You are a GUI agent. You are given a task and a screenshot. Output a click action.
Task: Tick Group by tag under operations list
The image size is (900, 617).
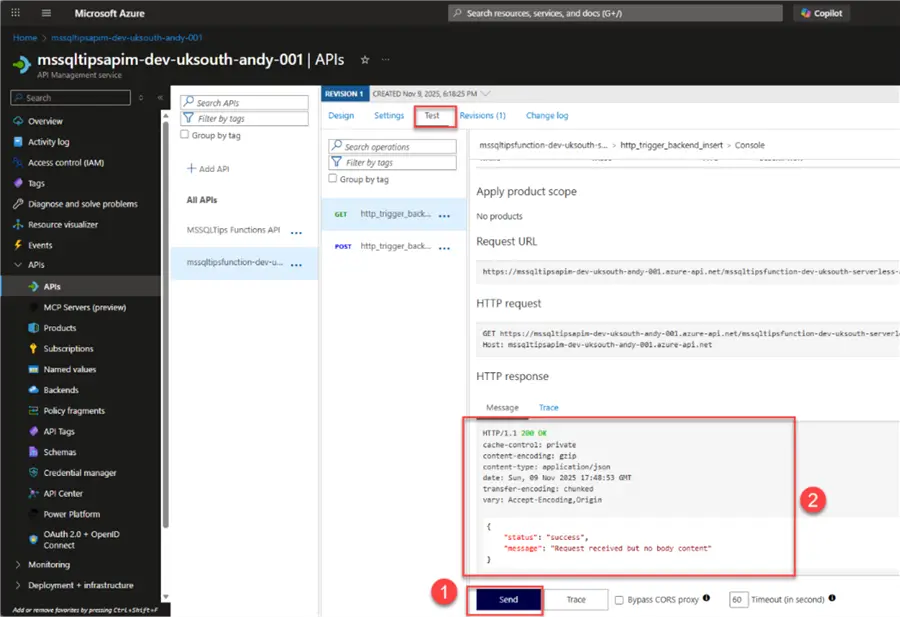332,178
